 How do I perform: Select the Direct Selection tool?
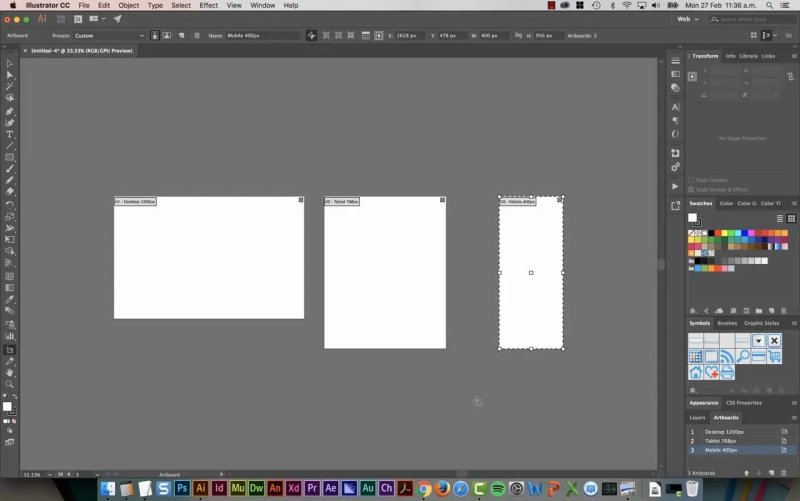(x=9, y=75)
